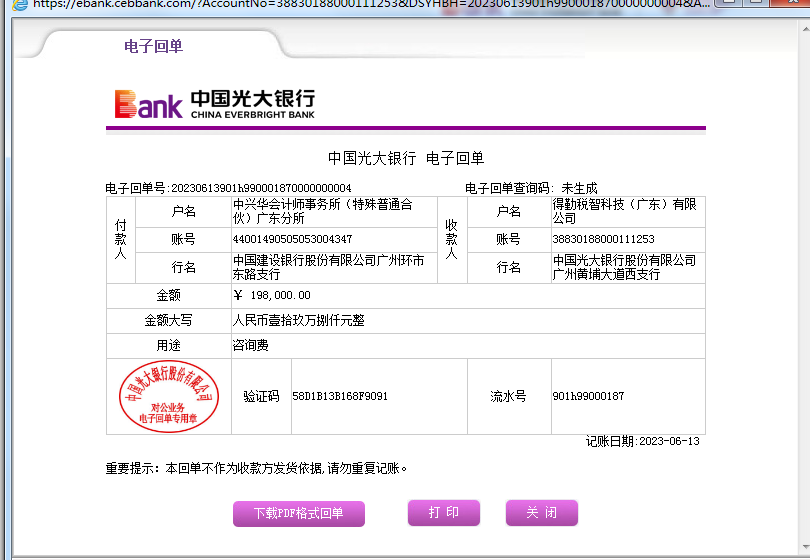Click the 咨询费 purpose value

pos(251,345)
